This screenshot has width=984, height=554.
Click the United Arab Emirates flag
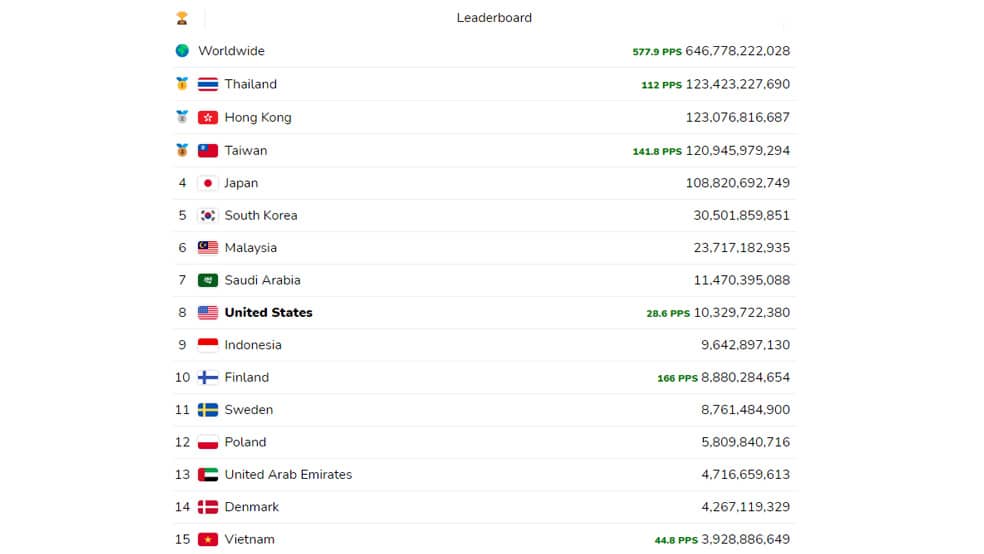tap(208, 475)
